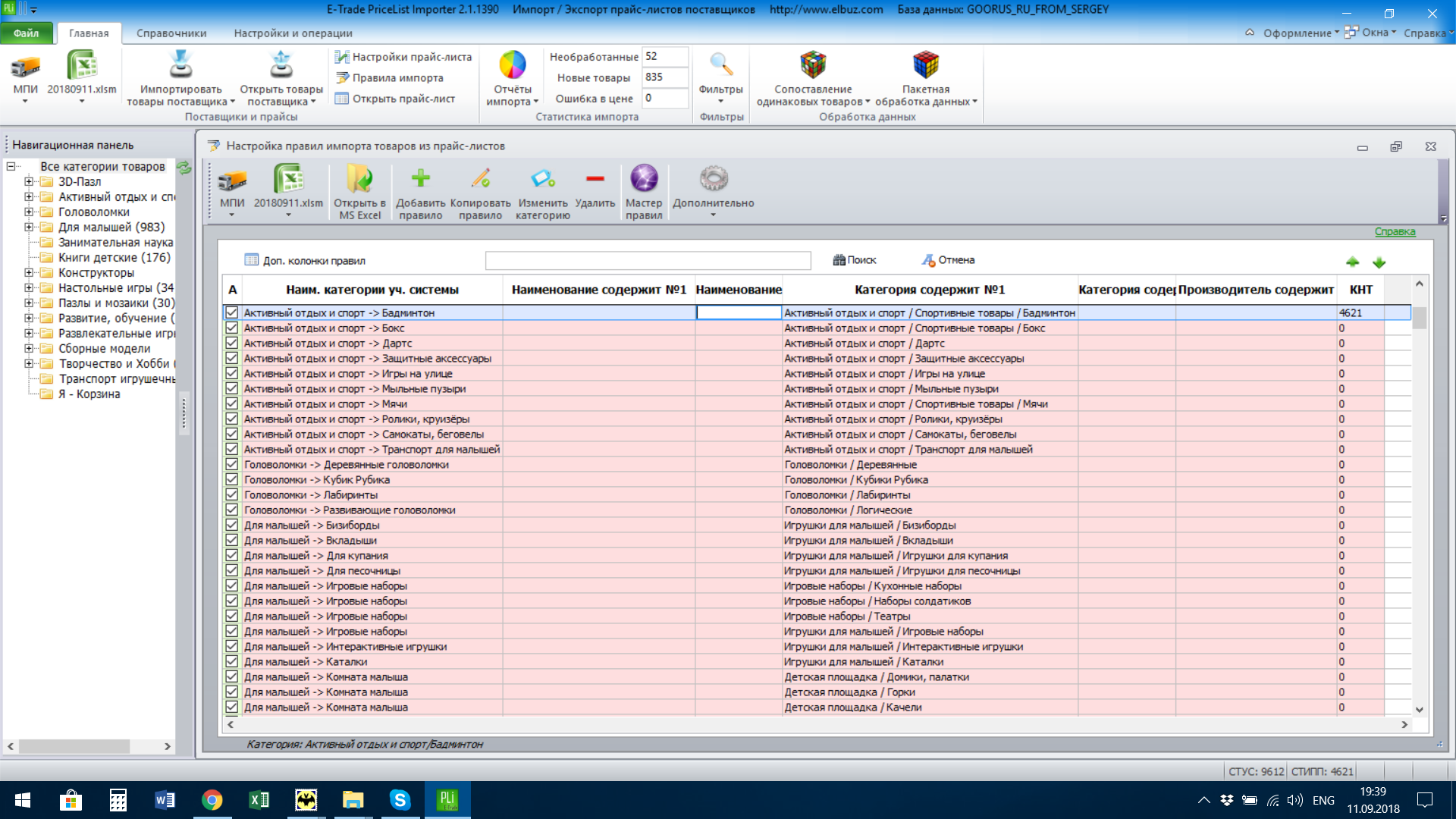Screen dimensions: 1456x819
Task: Uncheck the Защитные аксессуары rule checkbox
Action: pyautogui.click(x=232, y=358)
